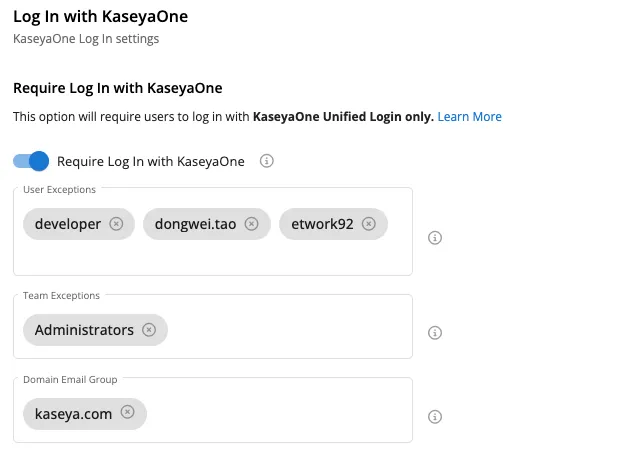Remove Administrators from Team Exceptions
Image resolution: width=640 pixels, height=468 pixels.
tap(149, 330)
